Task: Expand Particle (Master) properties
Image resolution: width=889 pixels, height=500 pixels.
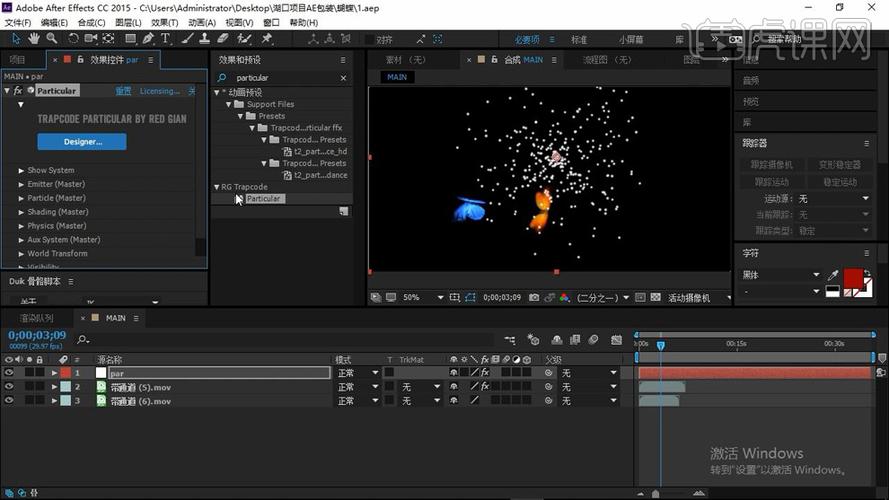Action: pos(21,198)
